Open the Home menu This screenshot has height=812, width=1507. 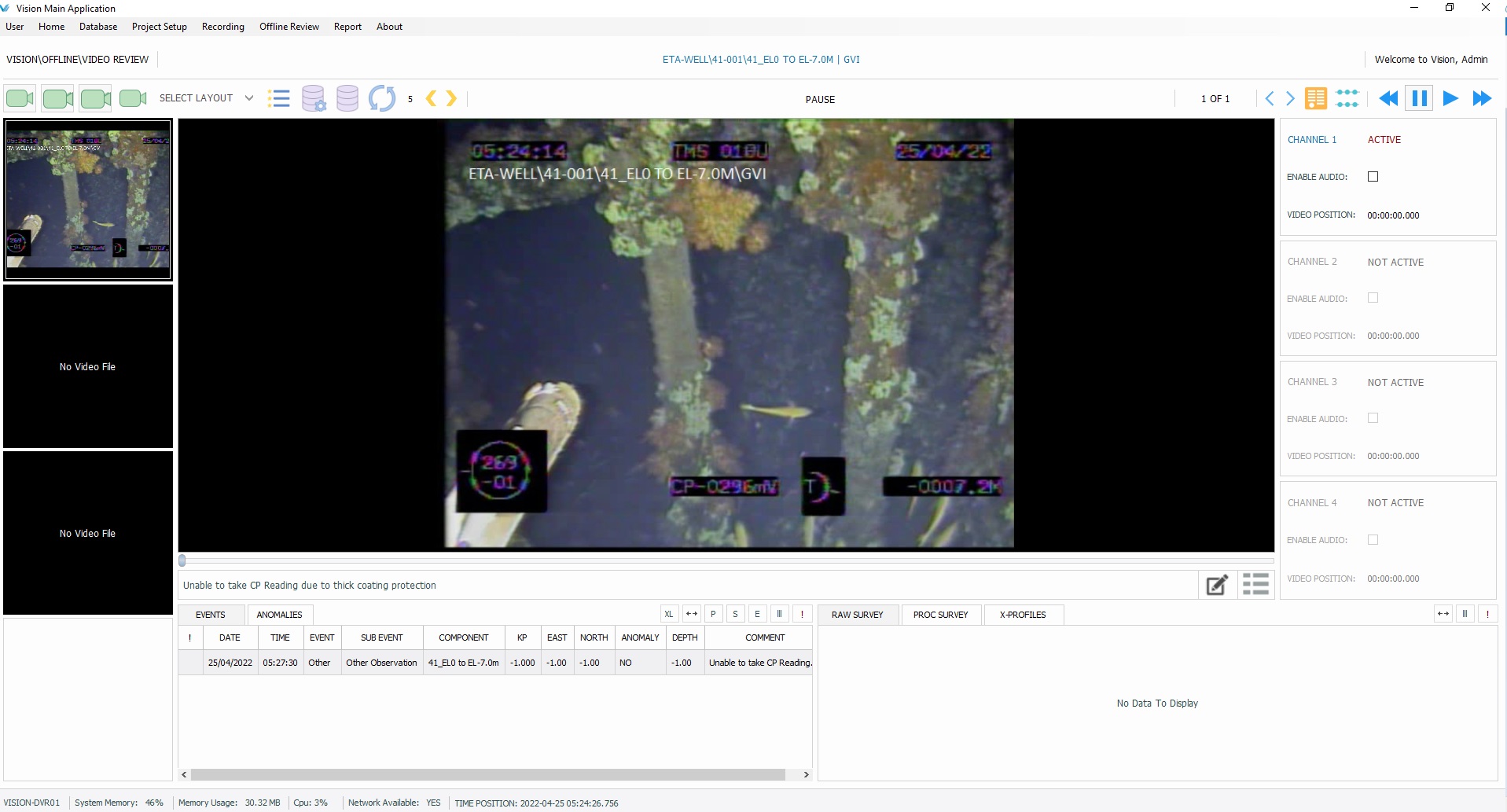point(51,27)
